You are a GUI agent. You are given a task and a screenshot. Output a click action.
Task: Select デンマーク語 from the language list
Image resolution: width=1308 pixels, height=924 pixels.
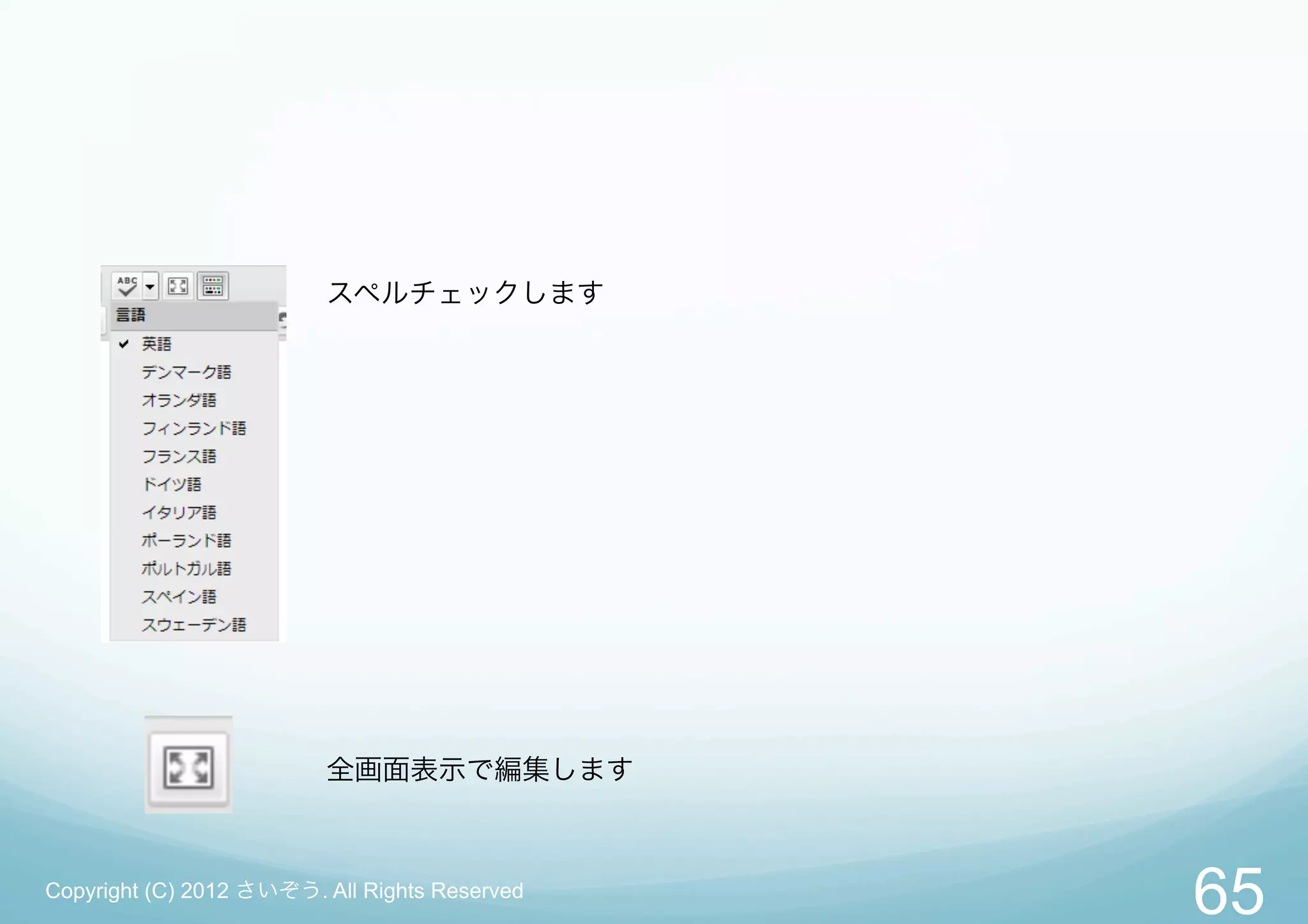tap(194, 372)
